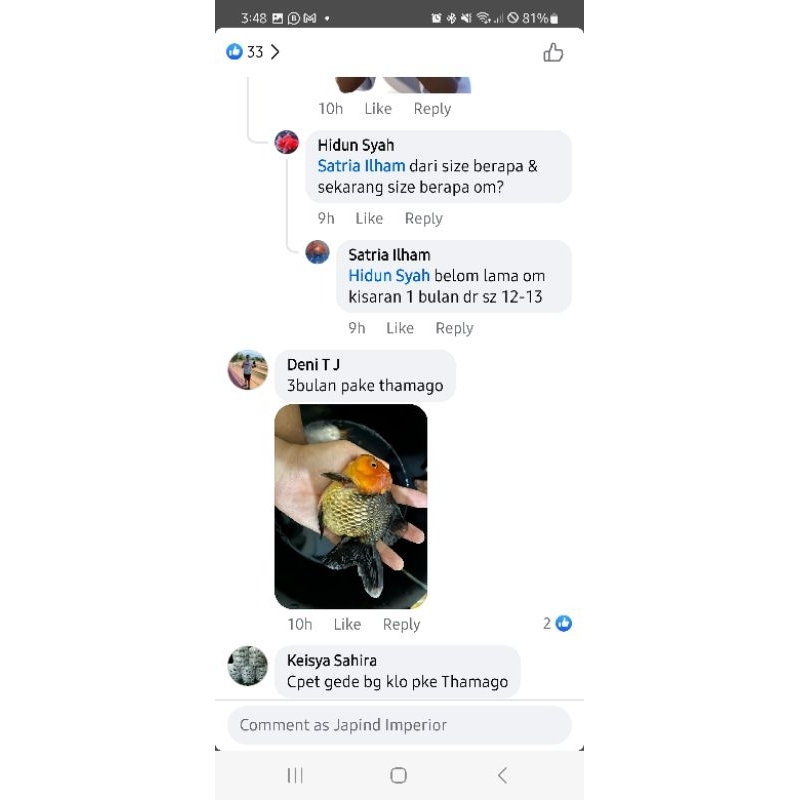Screen dimensions: 800x800
Task: Open the goldfish photo in Deni's comment
Action: tap(351, 507)
